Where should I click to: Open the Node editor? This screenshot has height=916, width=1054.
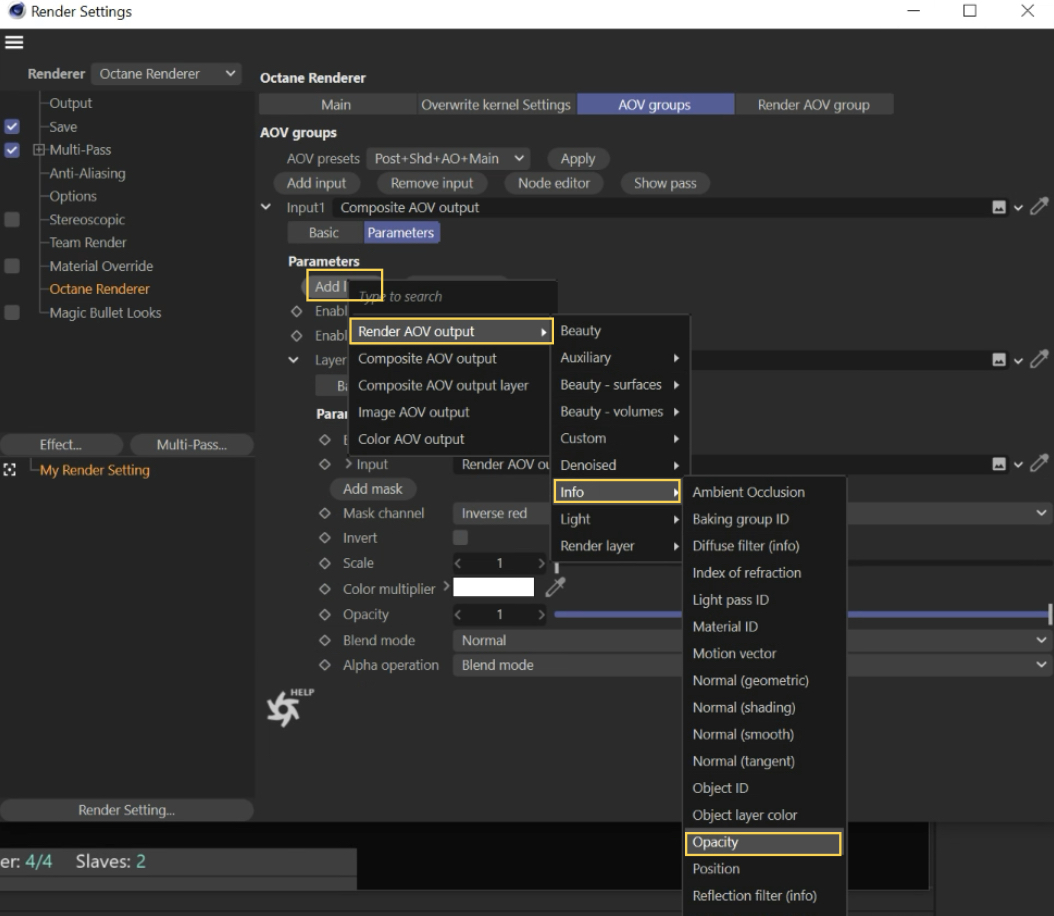[554, 183]
